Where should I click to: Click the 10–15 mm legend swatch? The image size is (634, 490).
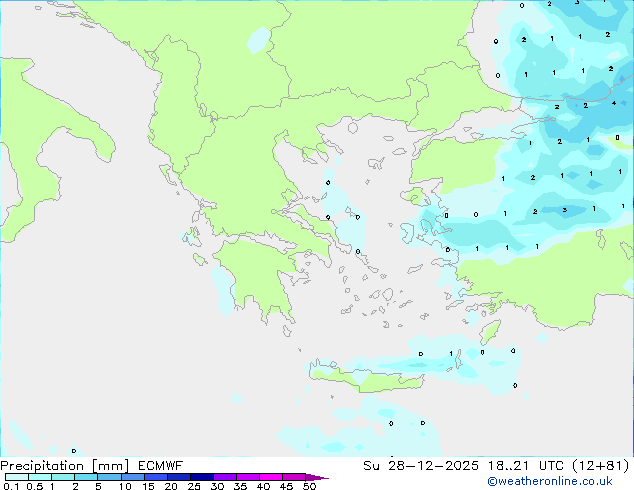(x=132, y=477)
